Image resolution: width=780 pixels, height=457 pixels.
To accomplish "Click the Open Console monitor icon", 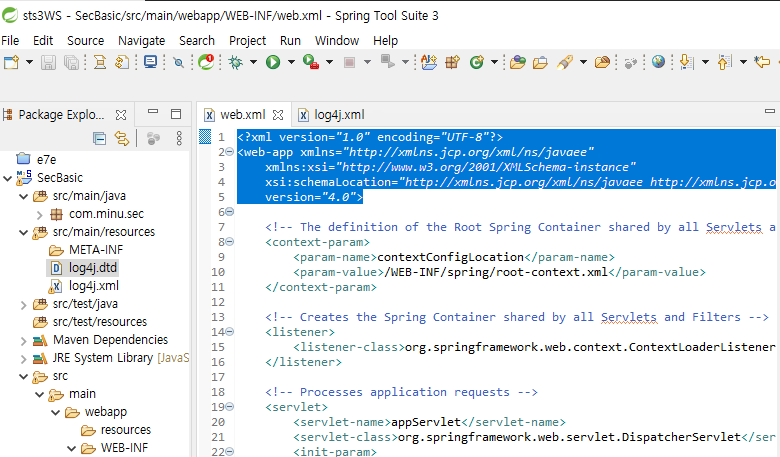I will 150,62.
